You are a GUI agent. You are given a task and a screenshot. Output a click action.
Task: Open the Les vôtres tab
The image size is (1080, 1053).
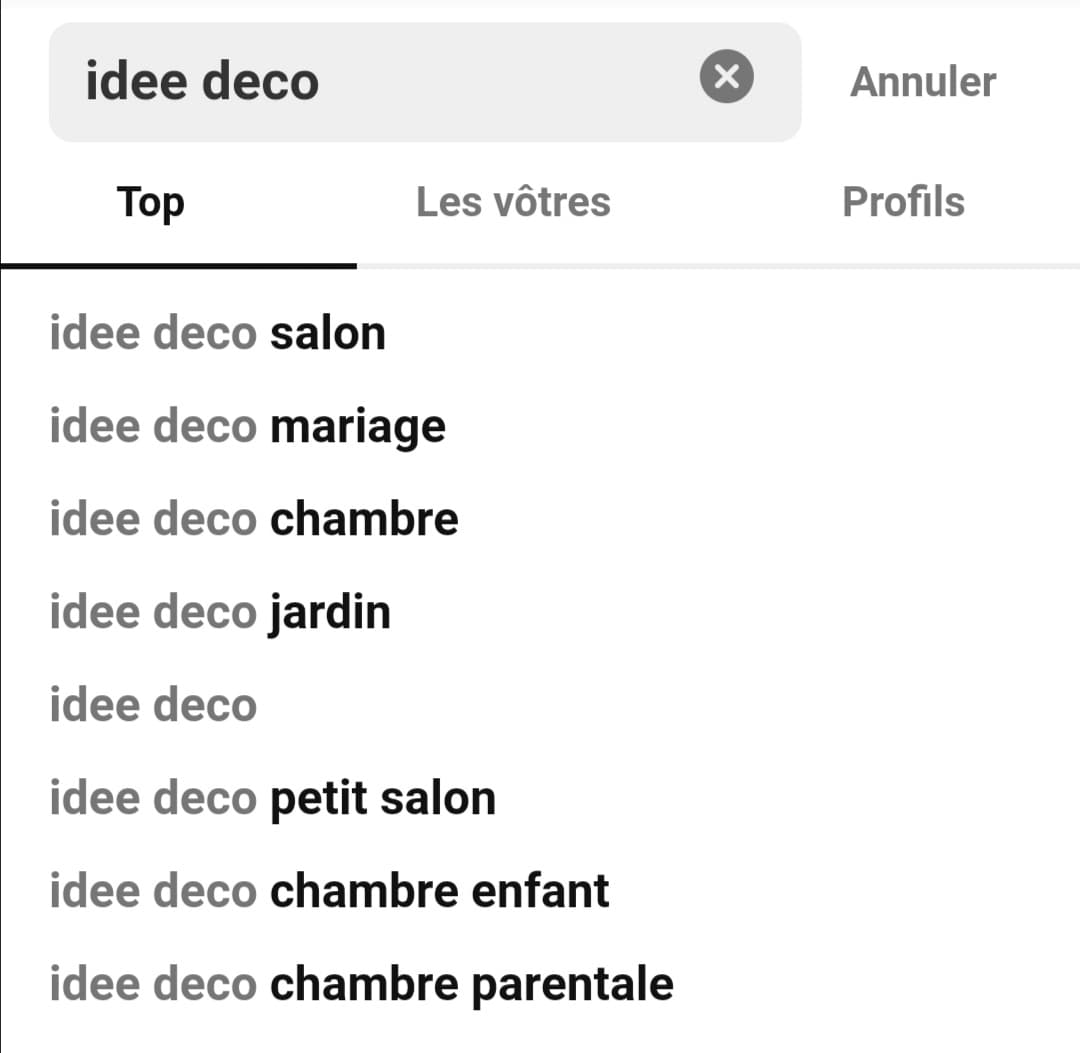click(x=513, y=202)
